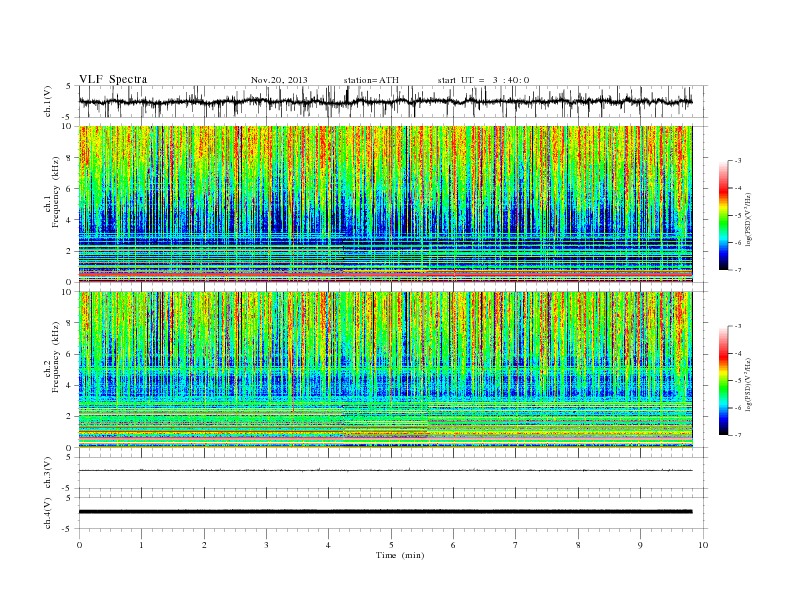Viewport: 792px width, 612px height.
Task: Click the ch.1 "Frequency (kHz)" axis label
Action: coord(56,192)
